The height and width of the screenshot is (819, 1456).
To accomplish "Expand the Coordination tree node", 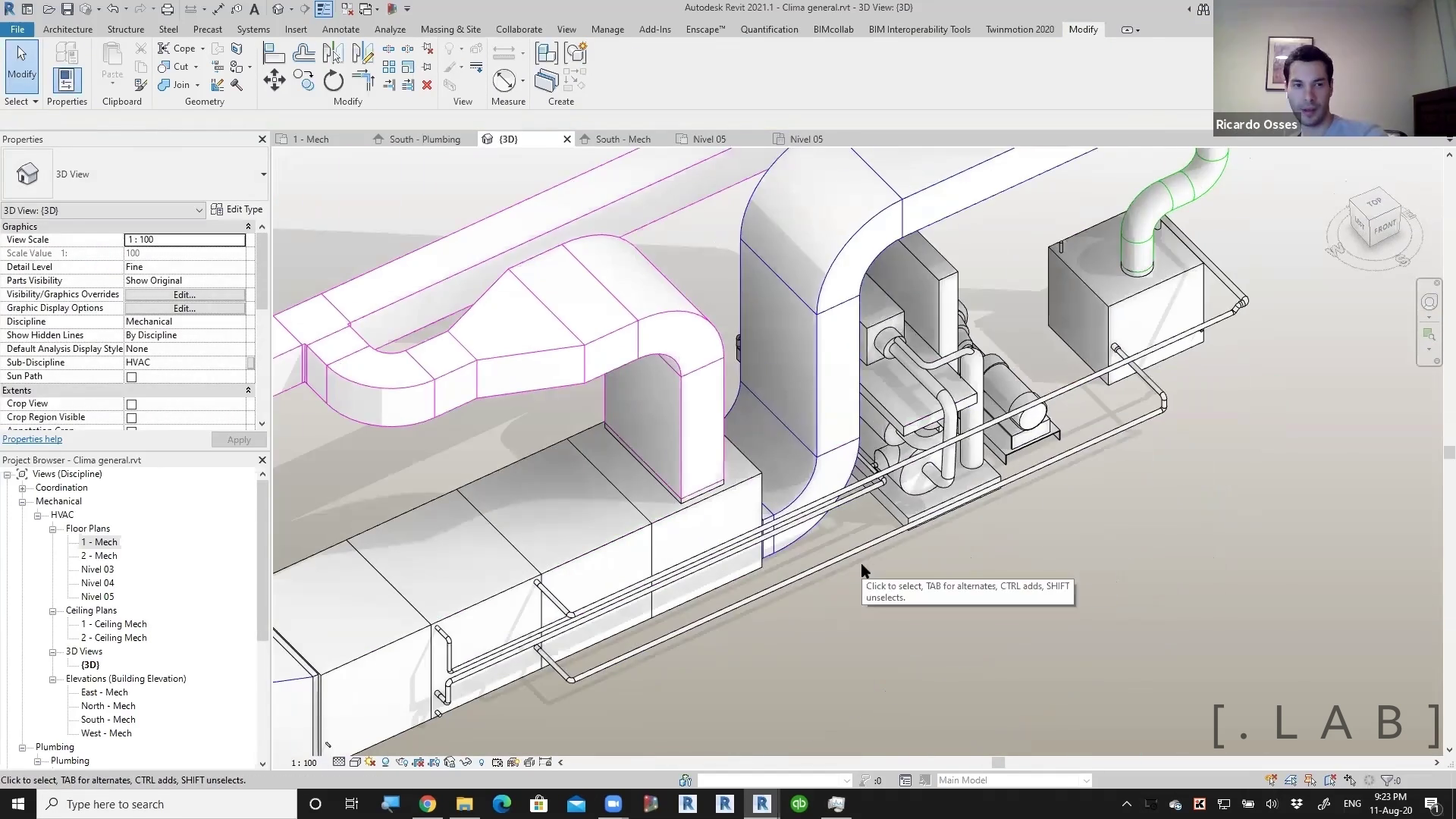I will (x=23, y=488).
